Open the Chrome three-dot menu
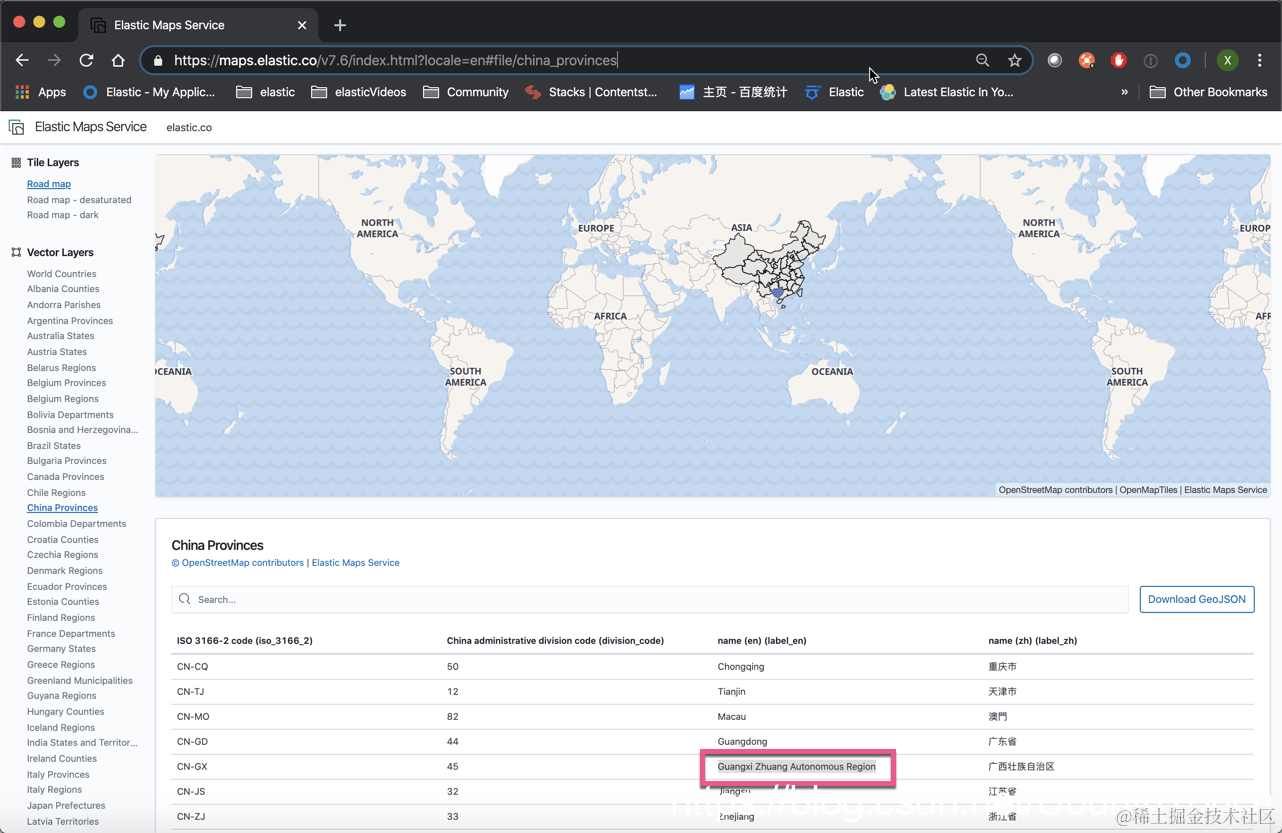 click(1260, 60)
